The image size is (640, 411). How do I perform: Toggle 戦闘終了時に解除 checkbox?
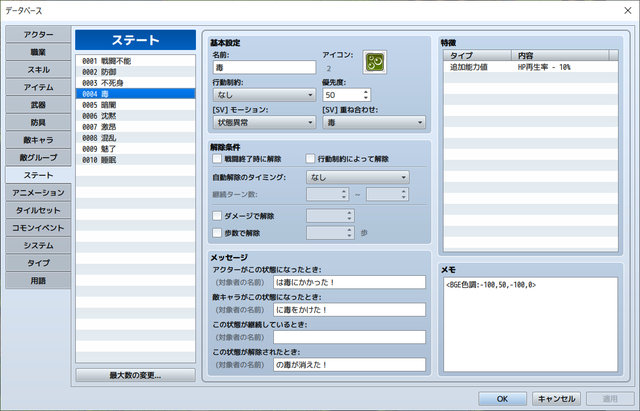217,159
